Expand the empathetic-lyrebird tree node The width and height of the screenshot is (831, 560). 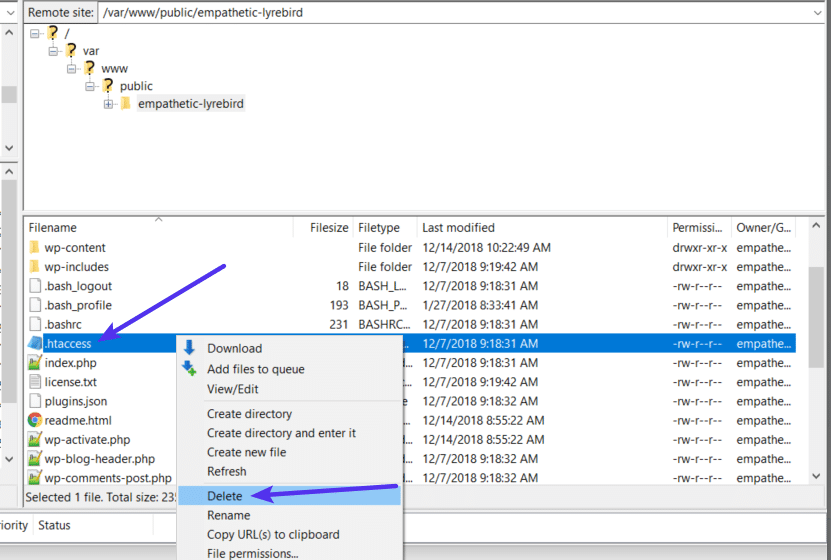[108, 104]
